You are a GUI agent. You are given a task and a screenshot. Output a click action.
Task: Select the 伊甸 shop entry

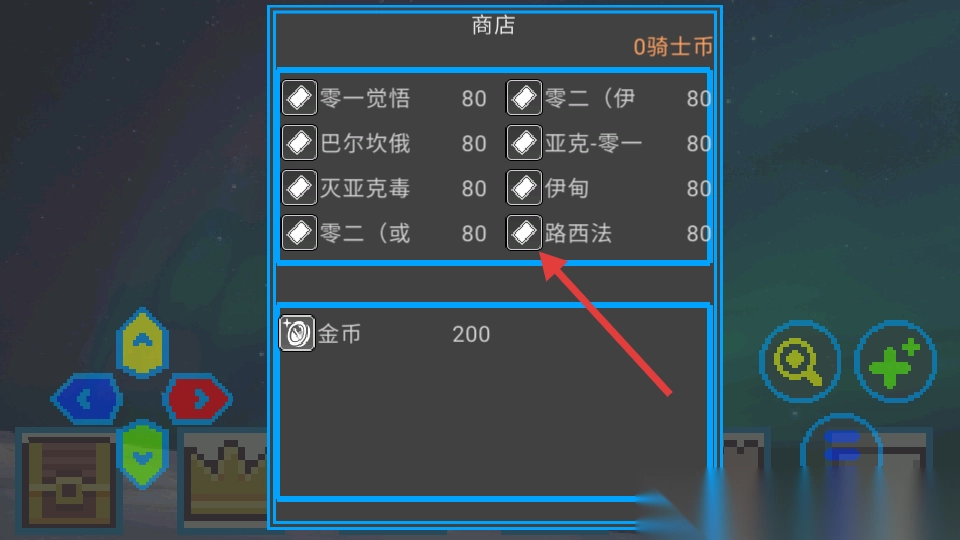point(609,188)
